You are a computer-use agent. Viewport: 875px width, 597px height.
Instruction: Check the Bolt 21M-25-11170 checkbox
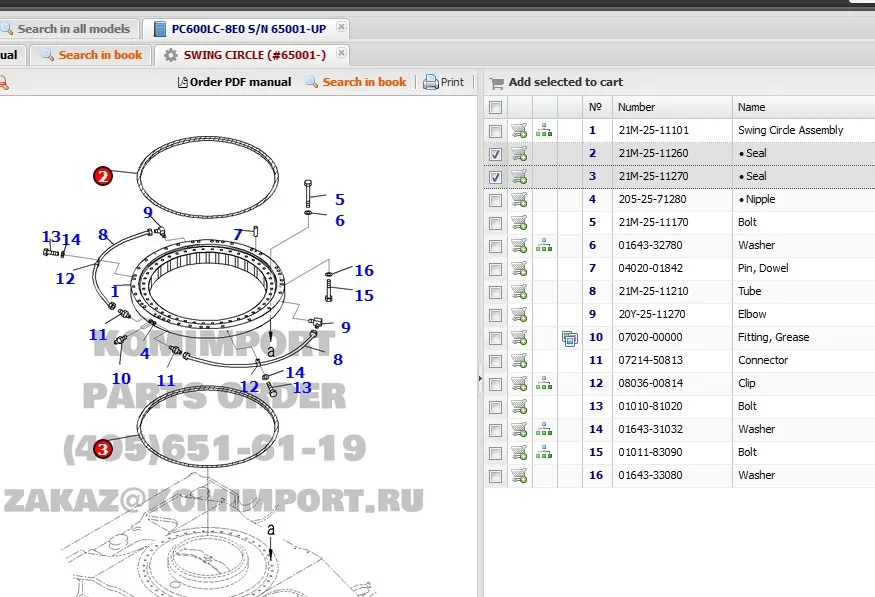[x=495, y=223]
